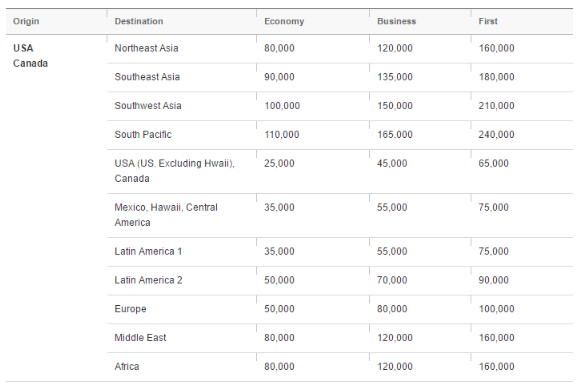Image resolution: width=580 pixels, height=389 pixels.
Task: Click Latin America 2 Business value 70,000
Action: (x=392, y=280)
